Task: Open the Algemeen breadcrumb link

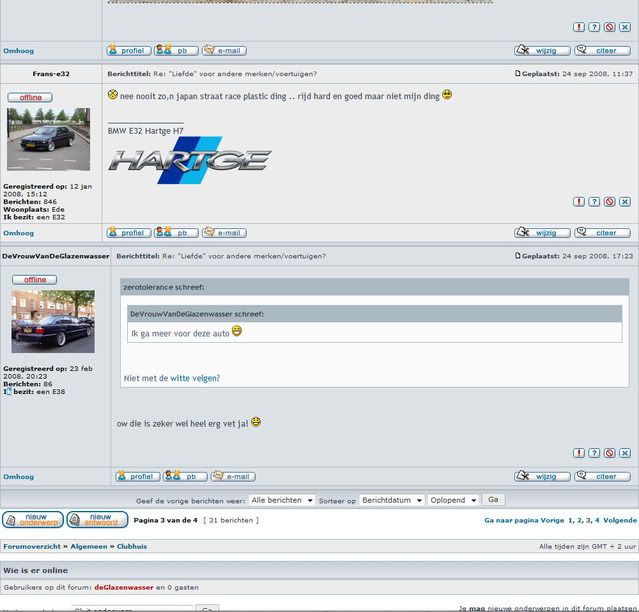Action: click(89, 546)
